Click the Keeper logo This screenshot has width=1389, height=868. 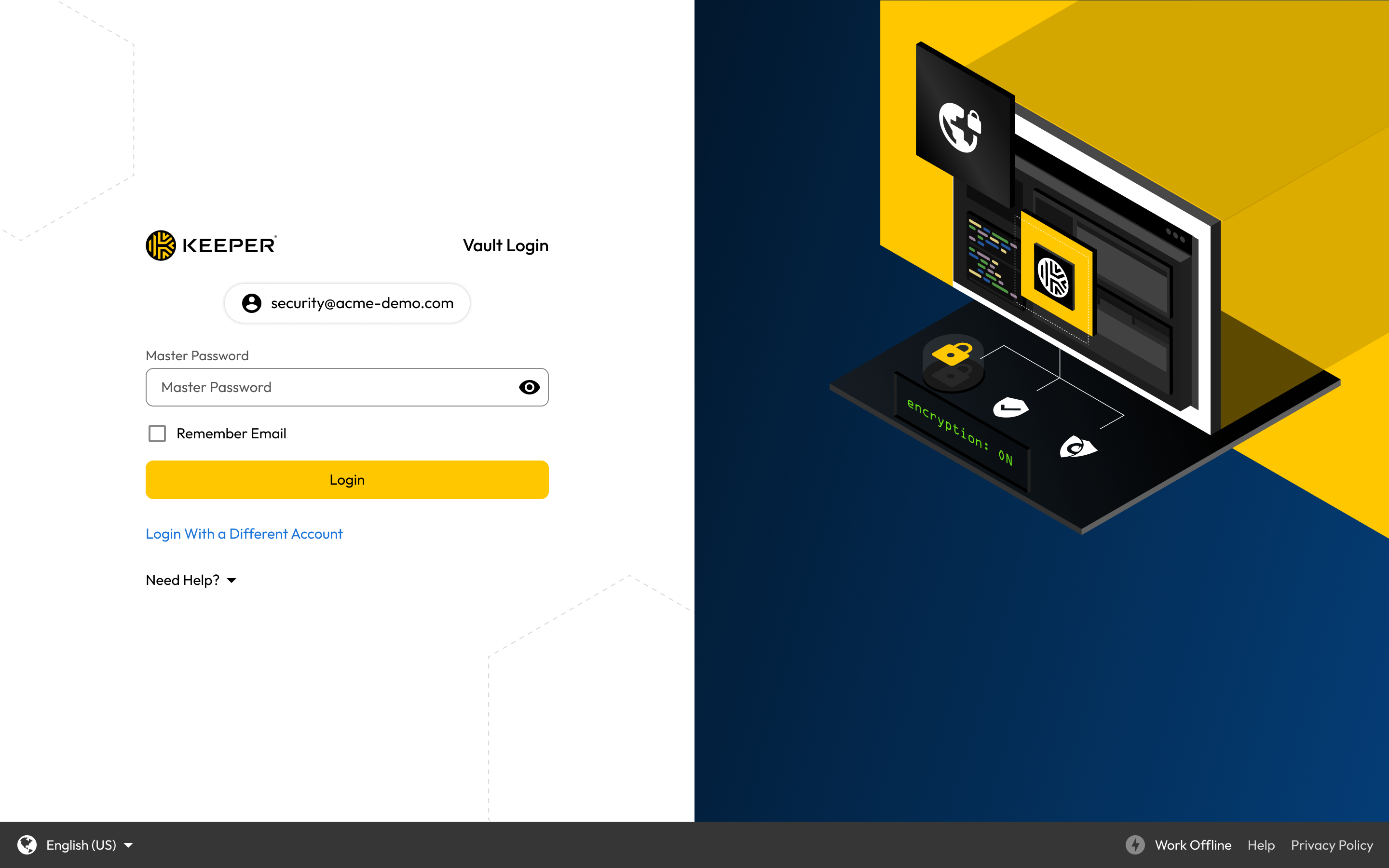pyautogui.click(x=211, y=246)
